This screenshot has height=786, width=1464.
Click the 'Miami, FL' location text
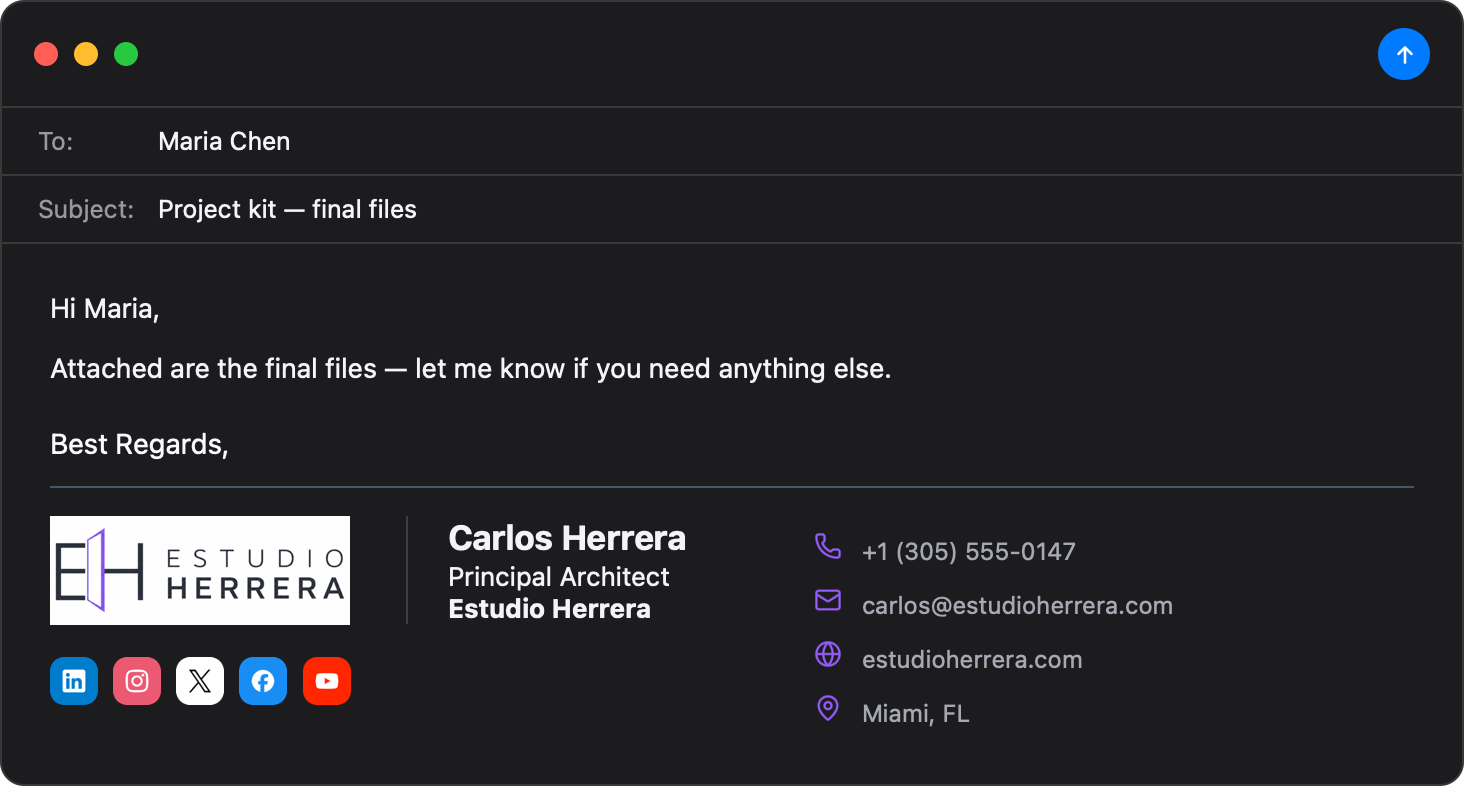click(916, 714)
